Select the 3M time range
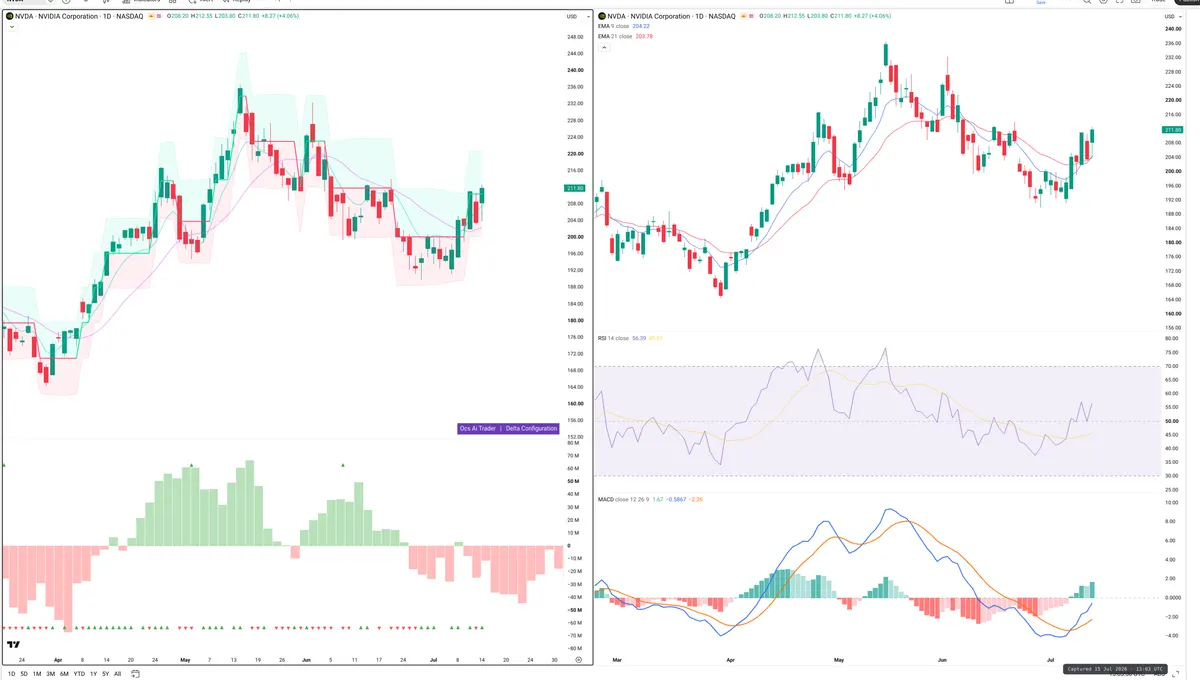 [50, 674]
